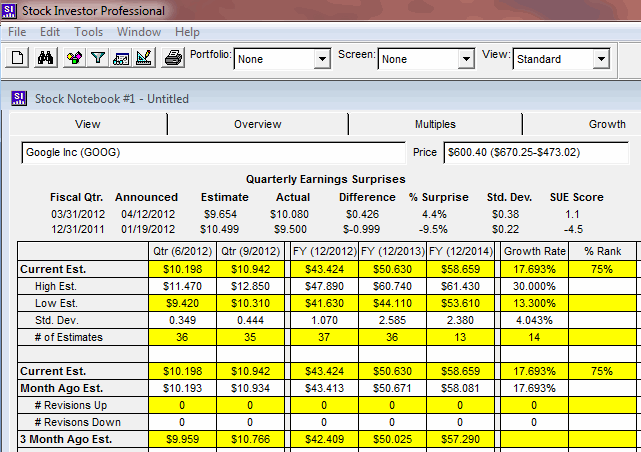Expand the Portfolio dropdown
Viewport: 641px width, 452px height.
tap(321, 60)
